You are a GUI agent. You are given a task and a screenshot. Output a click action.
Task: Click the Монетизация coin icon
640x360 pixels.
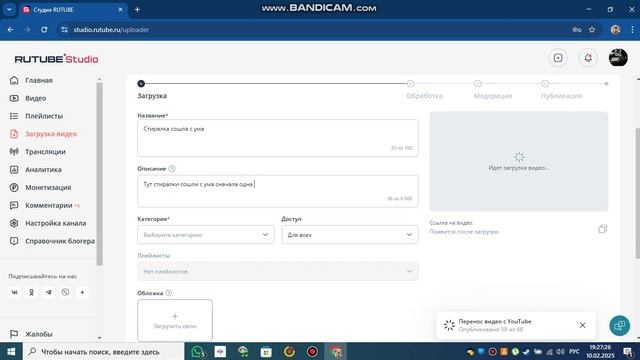click(14, 187)
